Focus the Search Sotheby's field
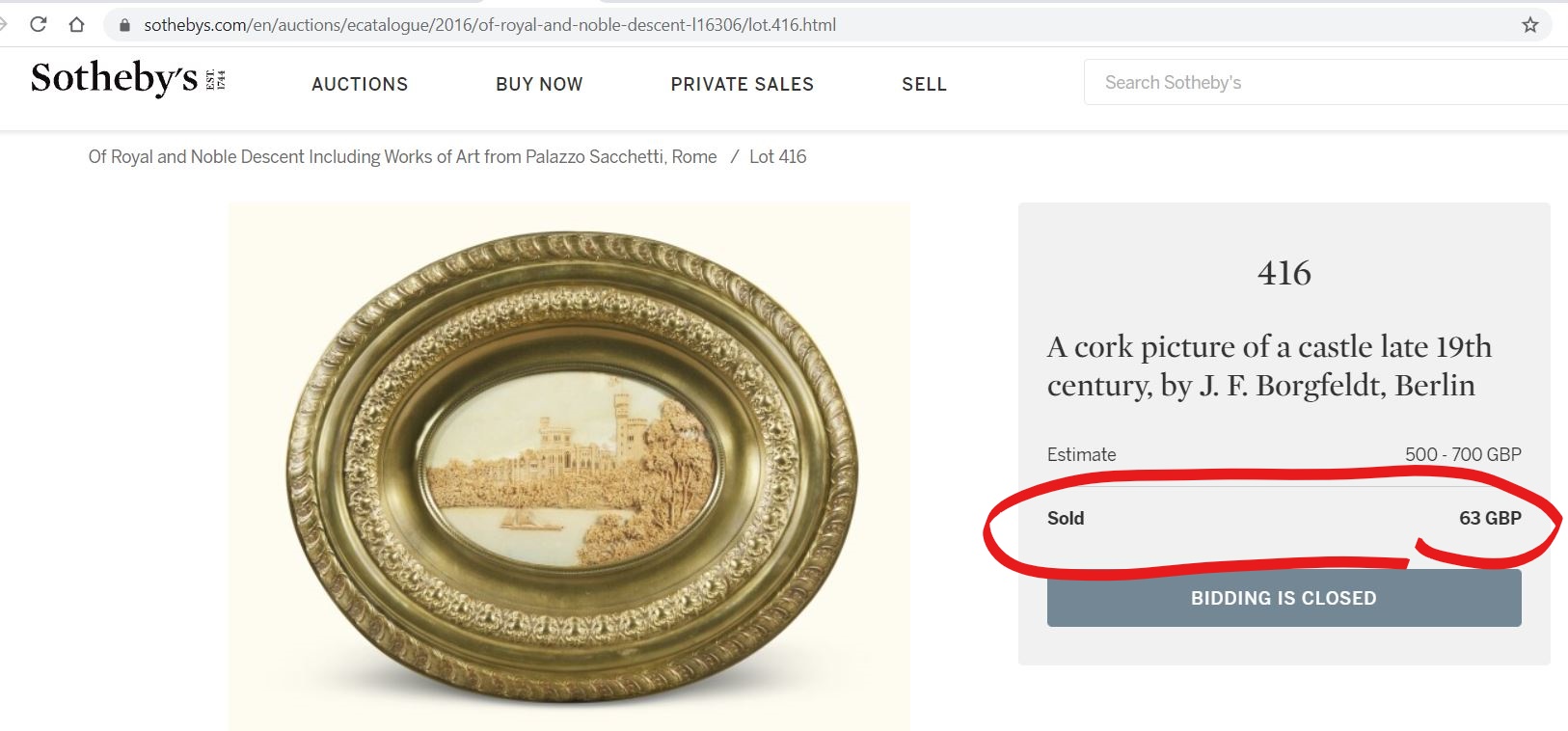Viewport: 1568px width, 731px height. (x=1321, y=83)
